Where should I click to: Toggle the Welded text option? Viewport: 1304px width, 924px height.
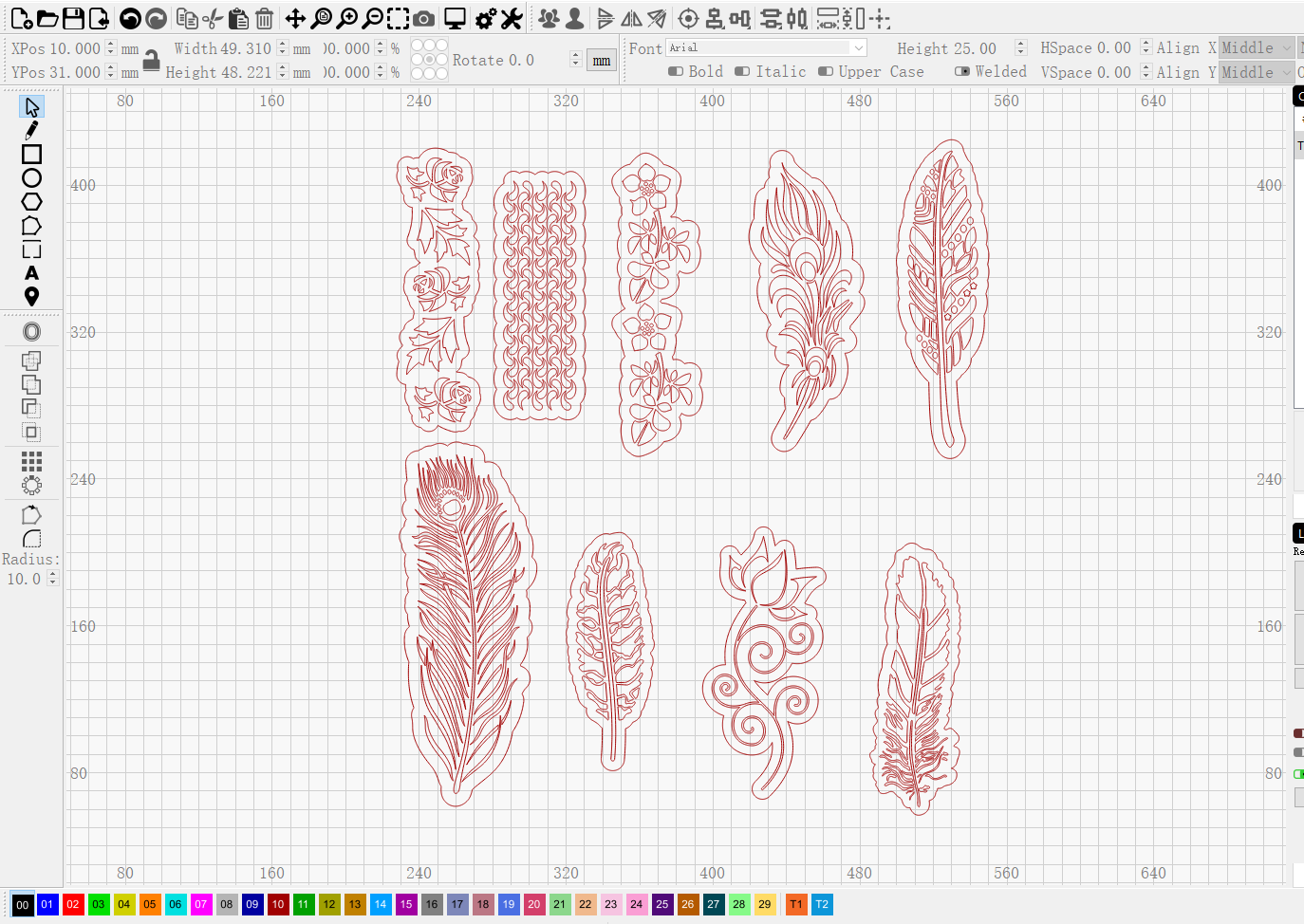tap(962, 71)
